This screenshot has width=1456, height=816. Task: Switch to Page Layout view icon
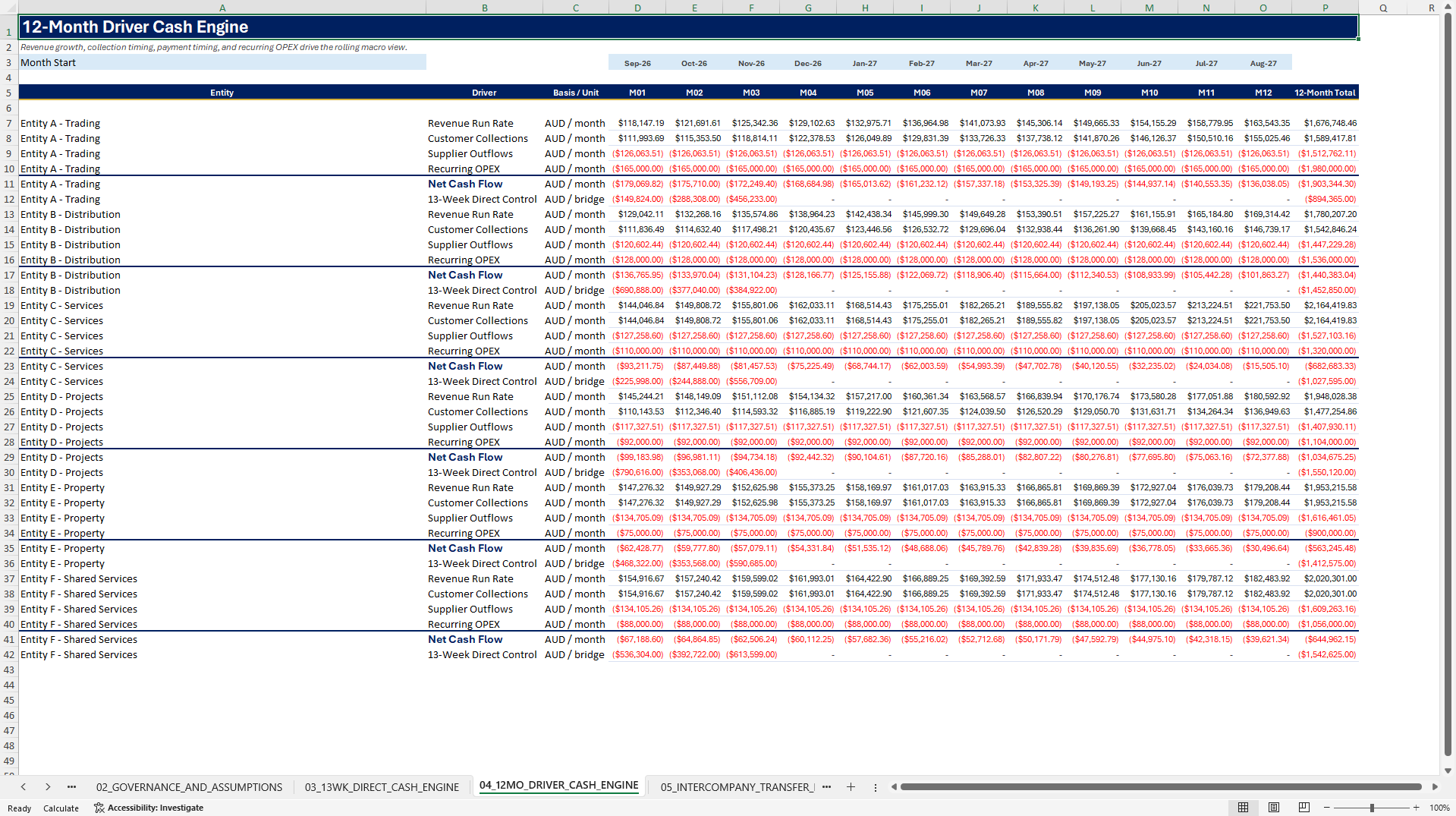[x=1274, y=808]
